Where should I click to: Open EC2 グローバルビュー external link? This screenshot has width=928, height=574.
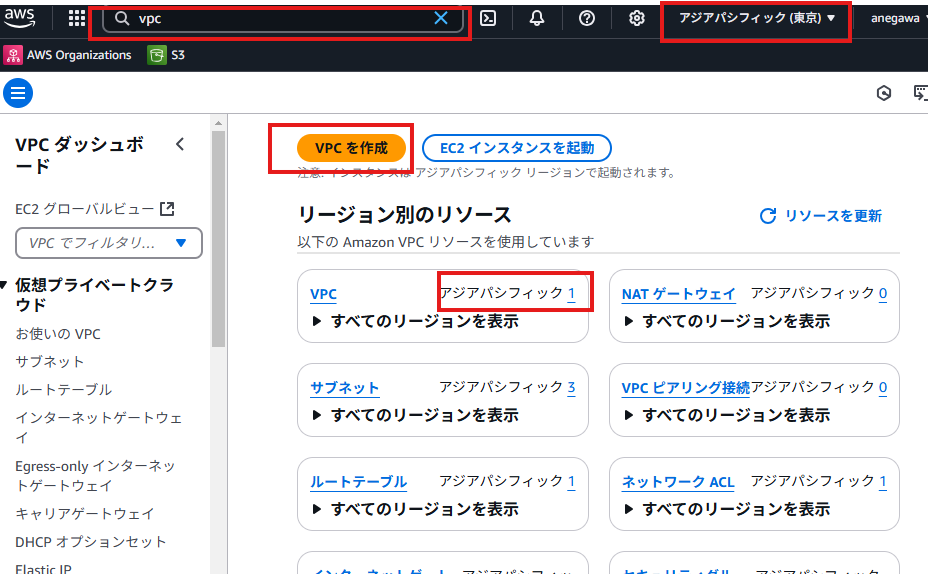click(95, 209)
